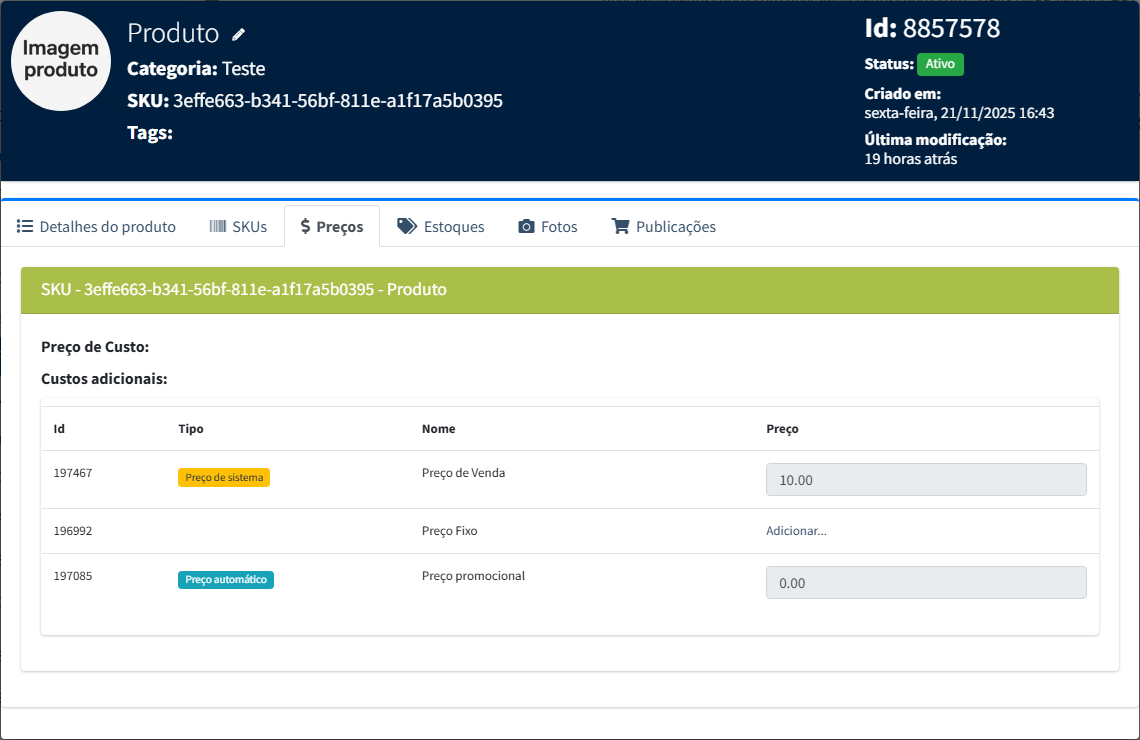Click the pencil edit icon beside Produto
The width and height of the screenshot is (1140, 740).
(238, 34)
